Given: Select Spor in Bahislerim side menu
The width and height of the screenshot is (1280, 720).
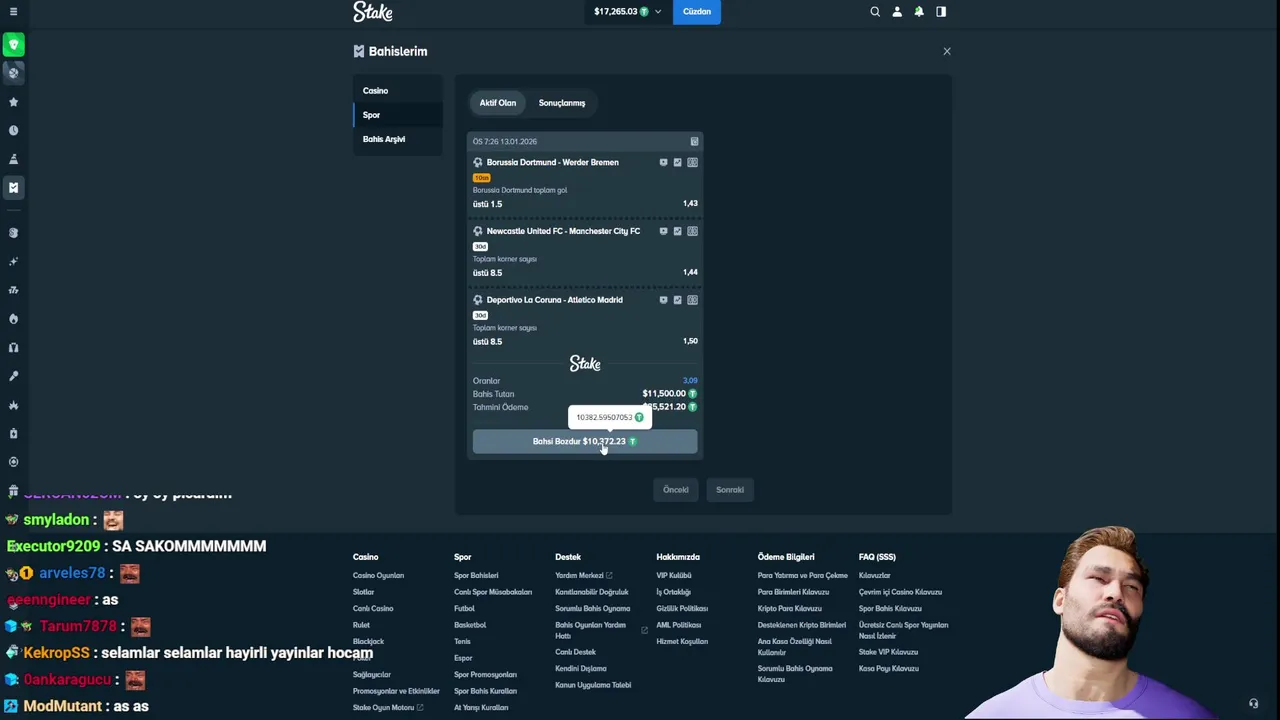Looking at the screenshot, I should [x=398, y=115].
